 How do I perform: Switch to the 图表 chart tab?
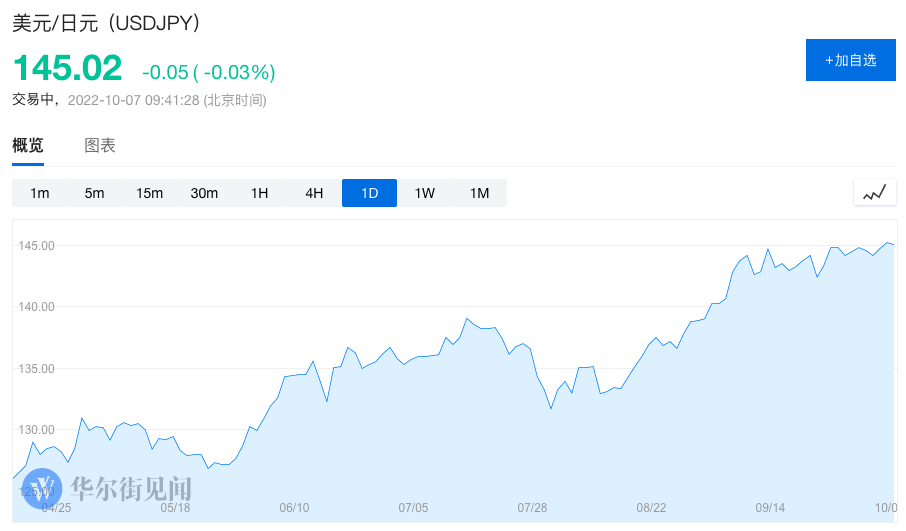(x=100, y=146)
